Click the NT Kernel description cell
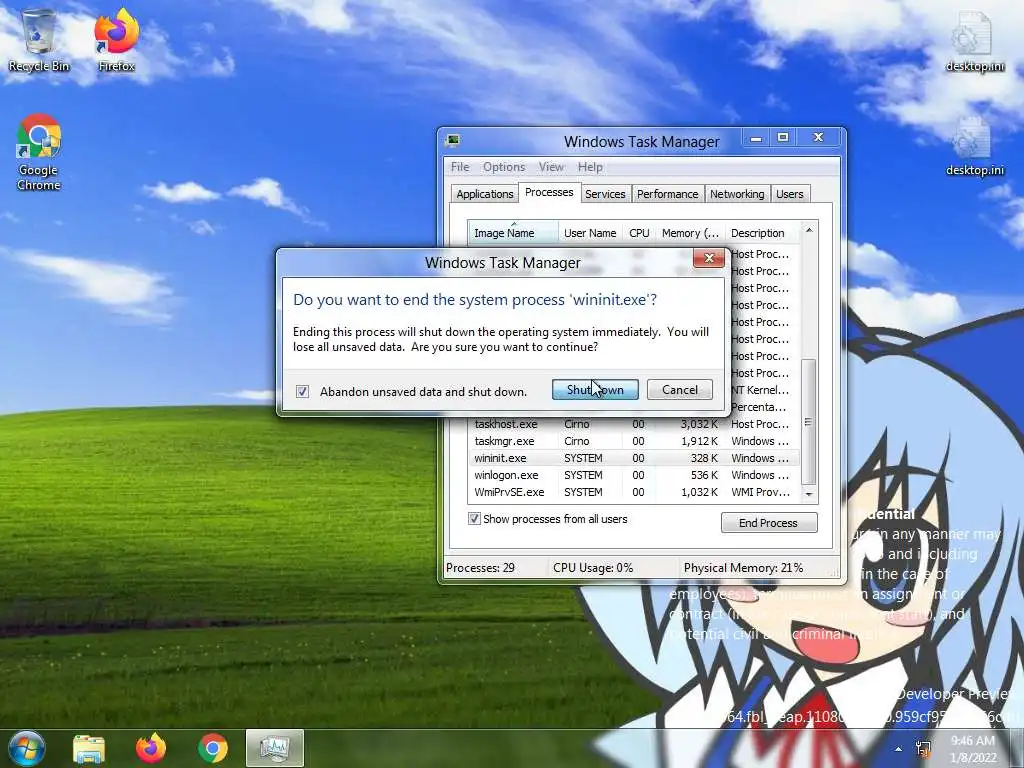This screenshot has height=768, width=1024. coord(761,390)
